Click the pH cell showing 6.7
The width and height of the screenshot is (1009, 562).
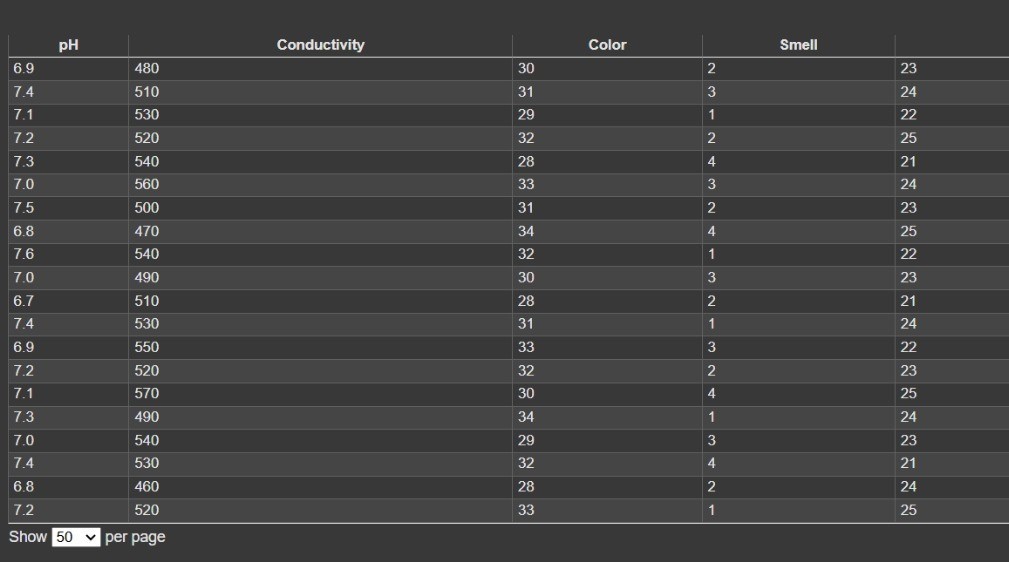(x=68, y=301)
